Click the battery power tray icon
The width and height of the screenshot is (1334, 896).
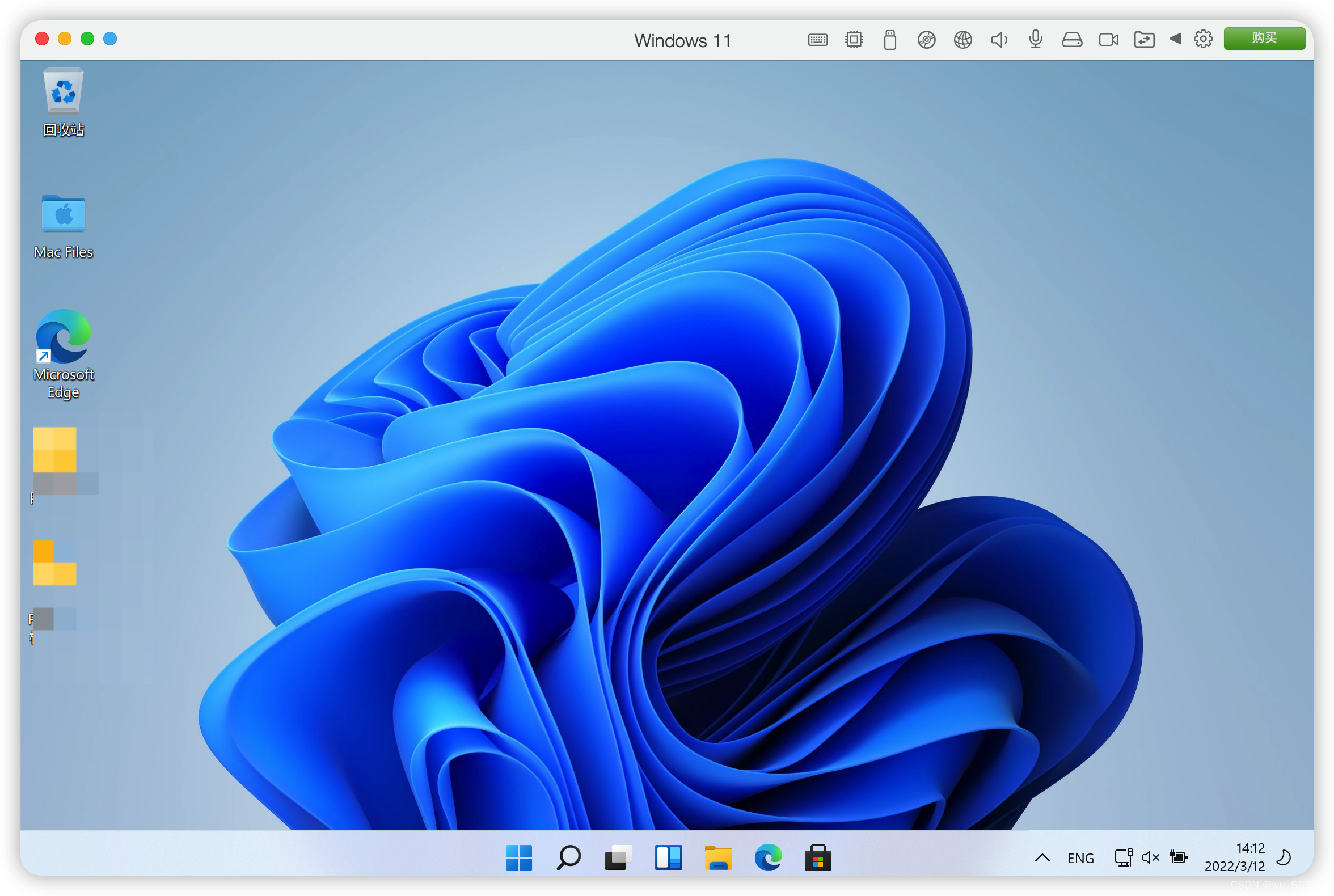tap(1178, 857)
